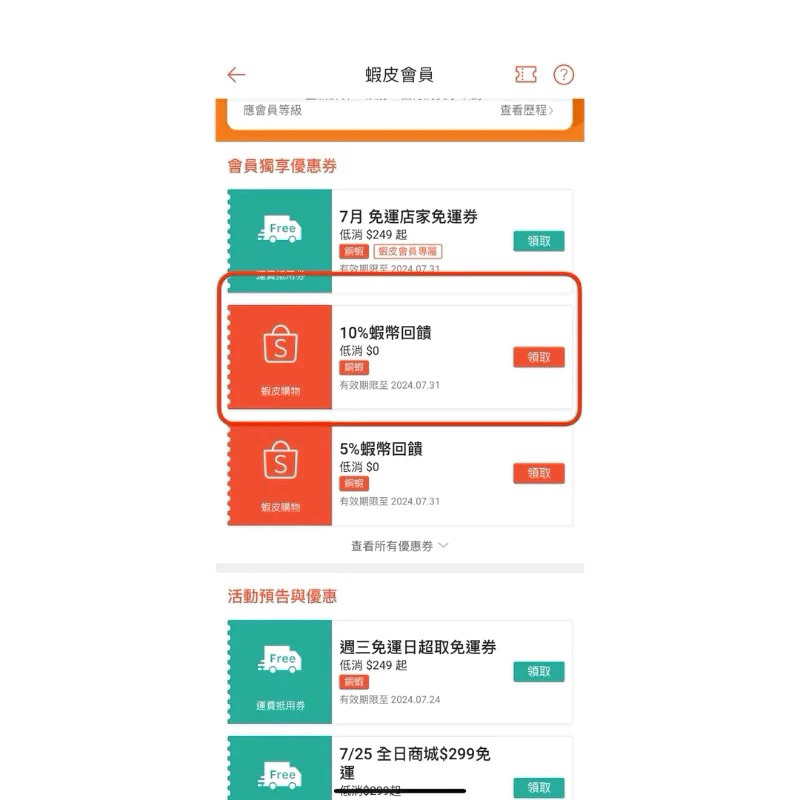Tap 低消 $249 起 under 7月 免運店家免運券
Image resolution: width=800 pixels, height=800 pixels.
(x=373, y=235)
